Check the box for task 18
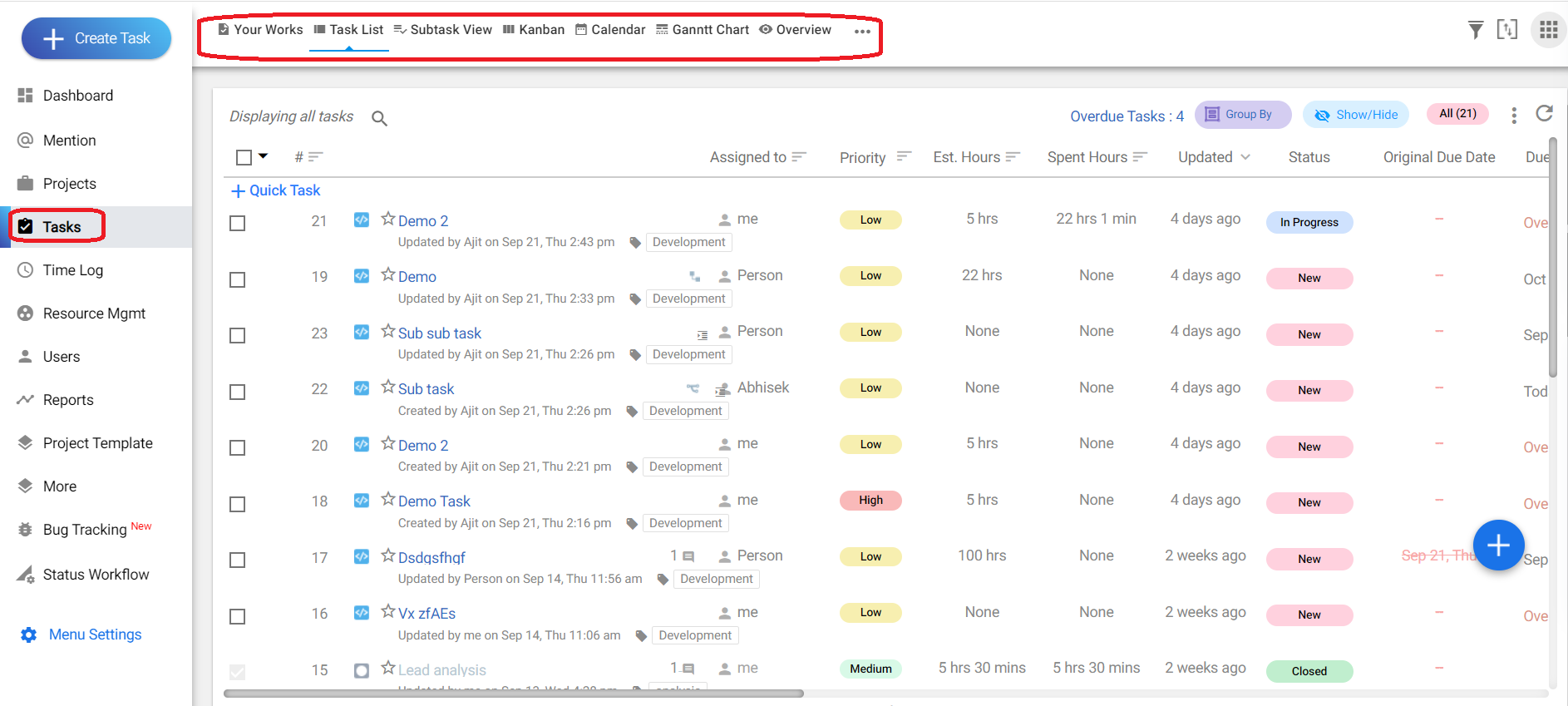 coord(238,504)
